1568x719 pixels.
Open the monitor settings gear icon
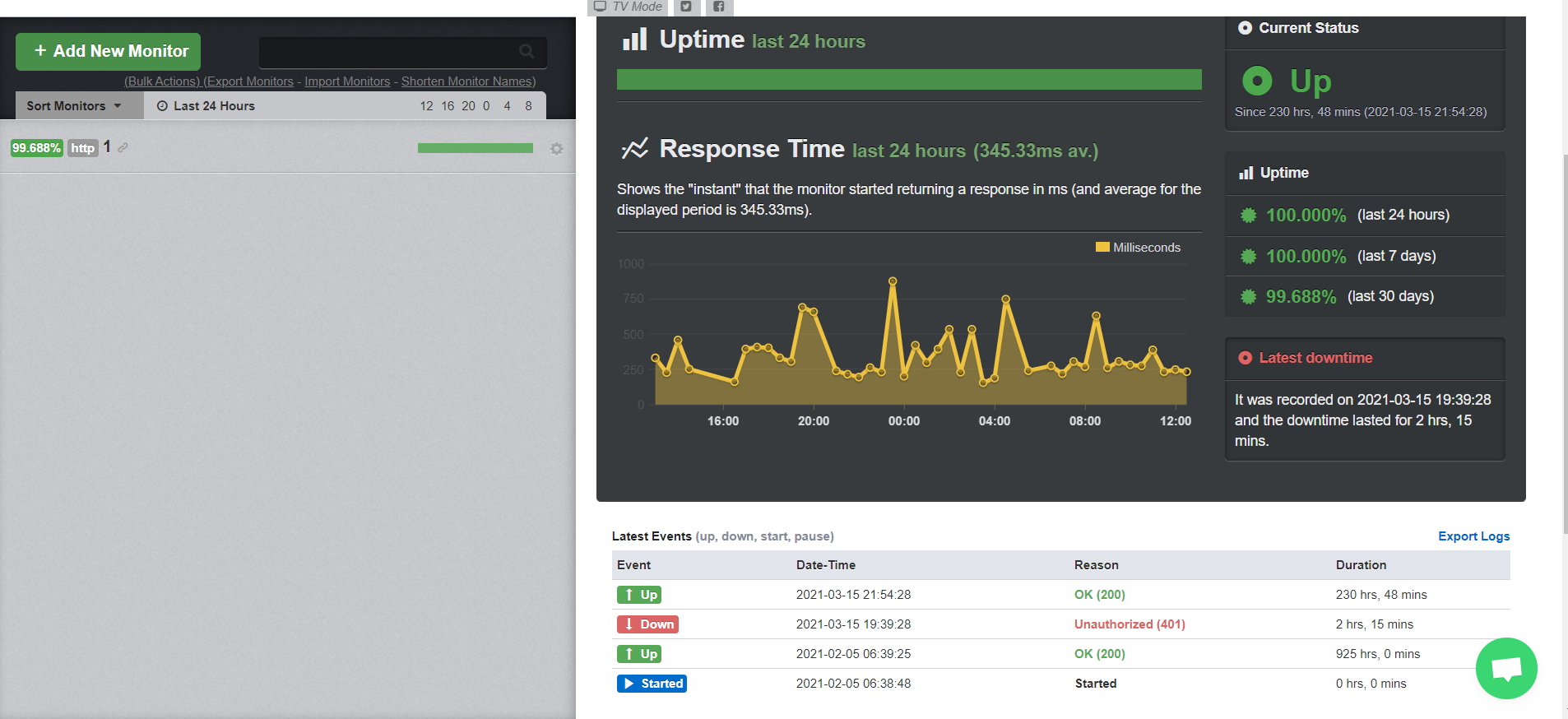click(x=557, y=149)
